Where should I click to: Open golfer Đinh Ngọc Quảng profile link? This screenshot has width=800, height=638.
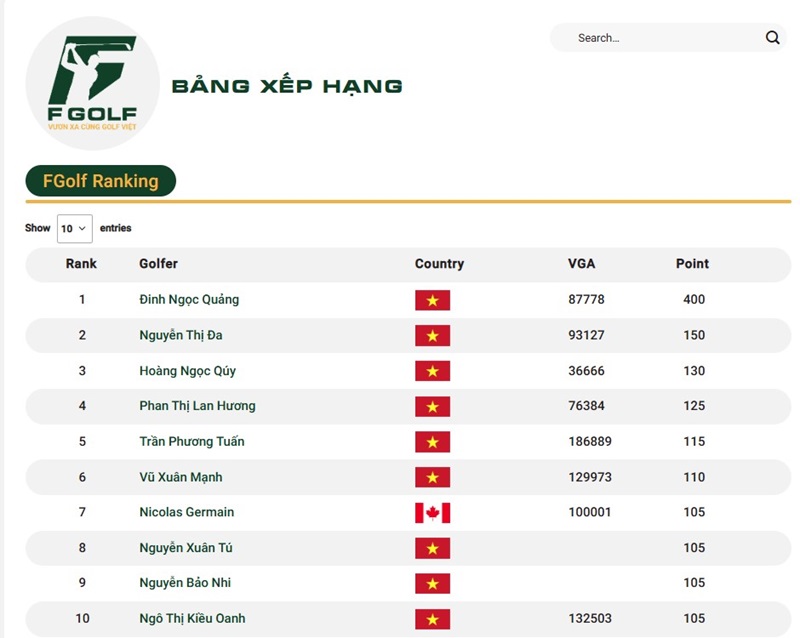click(189, 300)
